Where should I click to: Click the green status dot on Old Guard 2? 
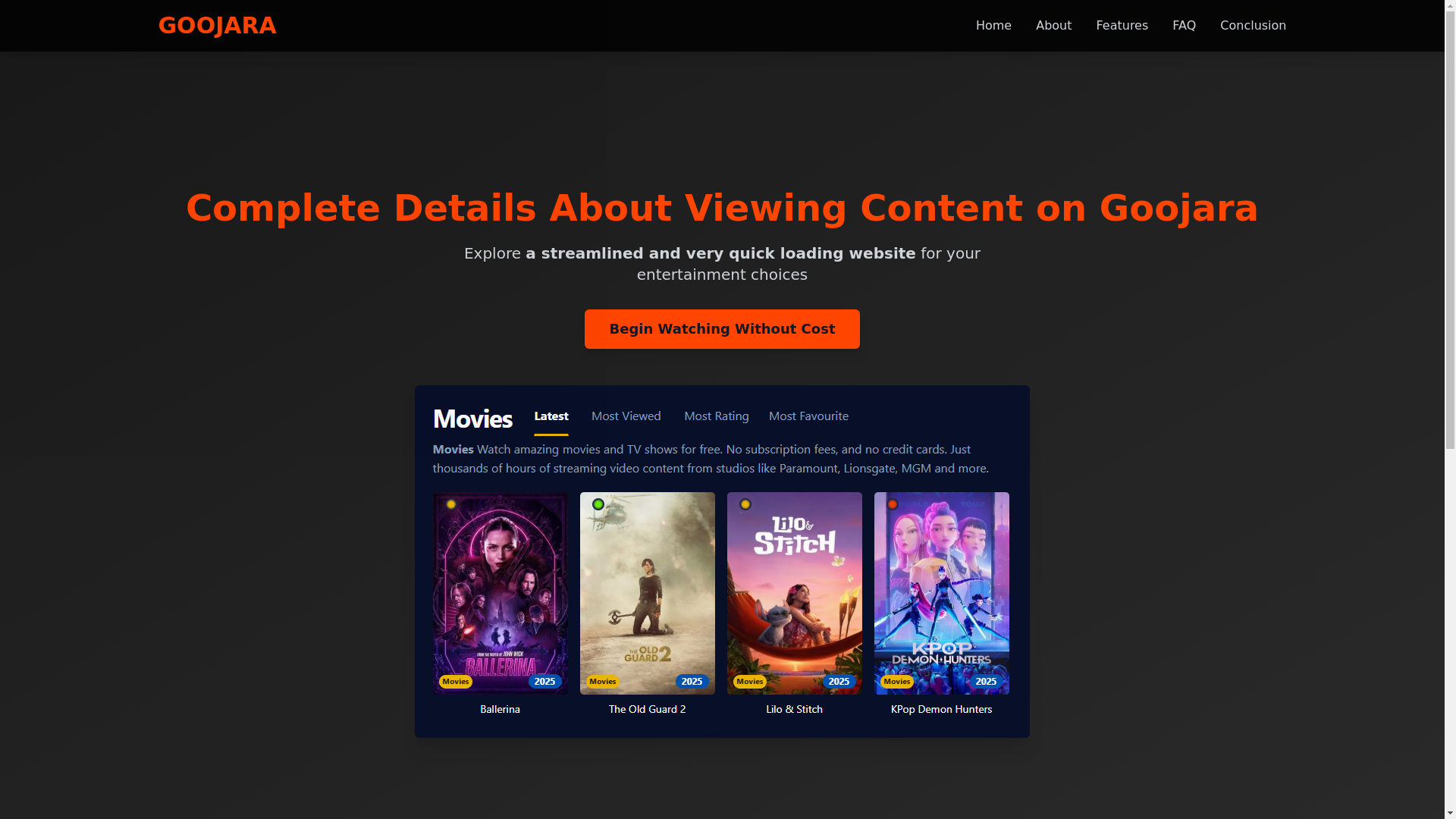click(x=598, y=504)
